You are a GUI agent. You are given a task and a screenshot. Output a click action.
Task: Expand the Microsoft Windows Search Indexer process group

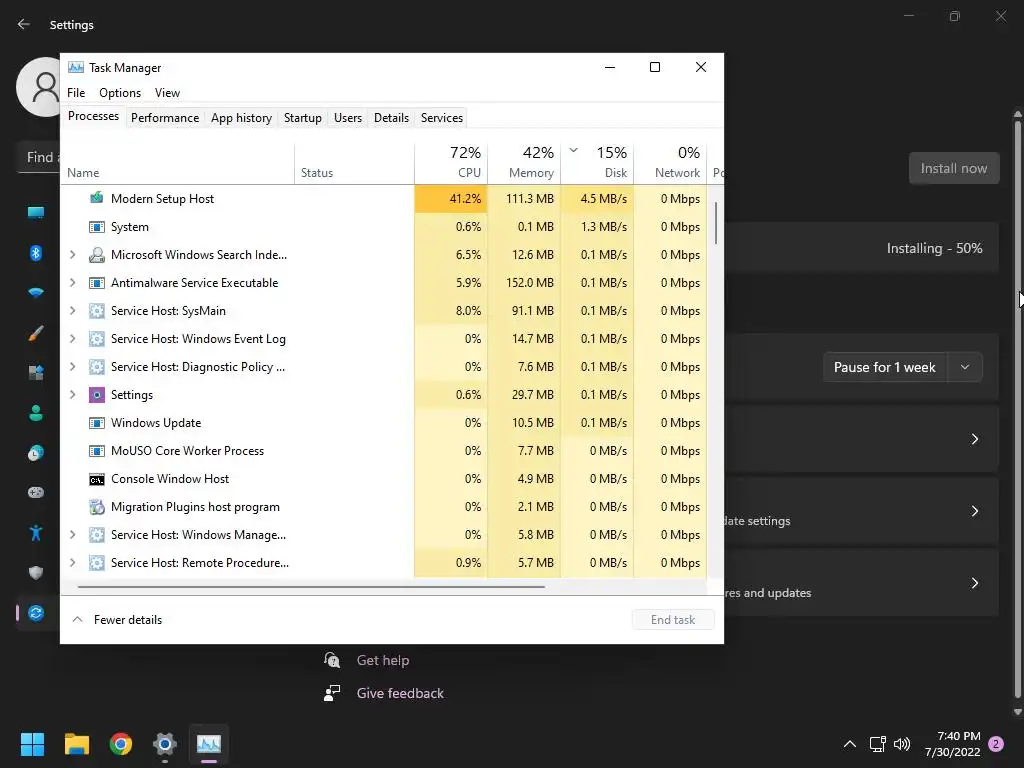pos(72,255)
